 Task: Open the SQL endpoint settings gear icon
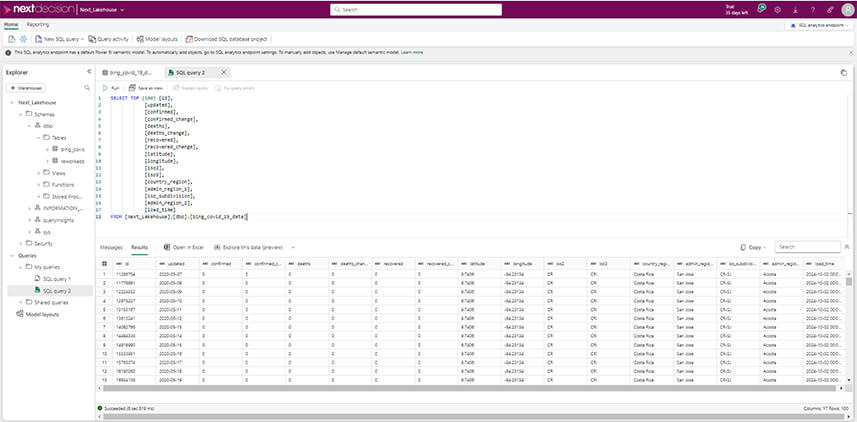[x=24, y=39]
